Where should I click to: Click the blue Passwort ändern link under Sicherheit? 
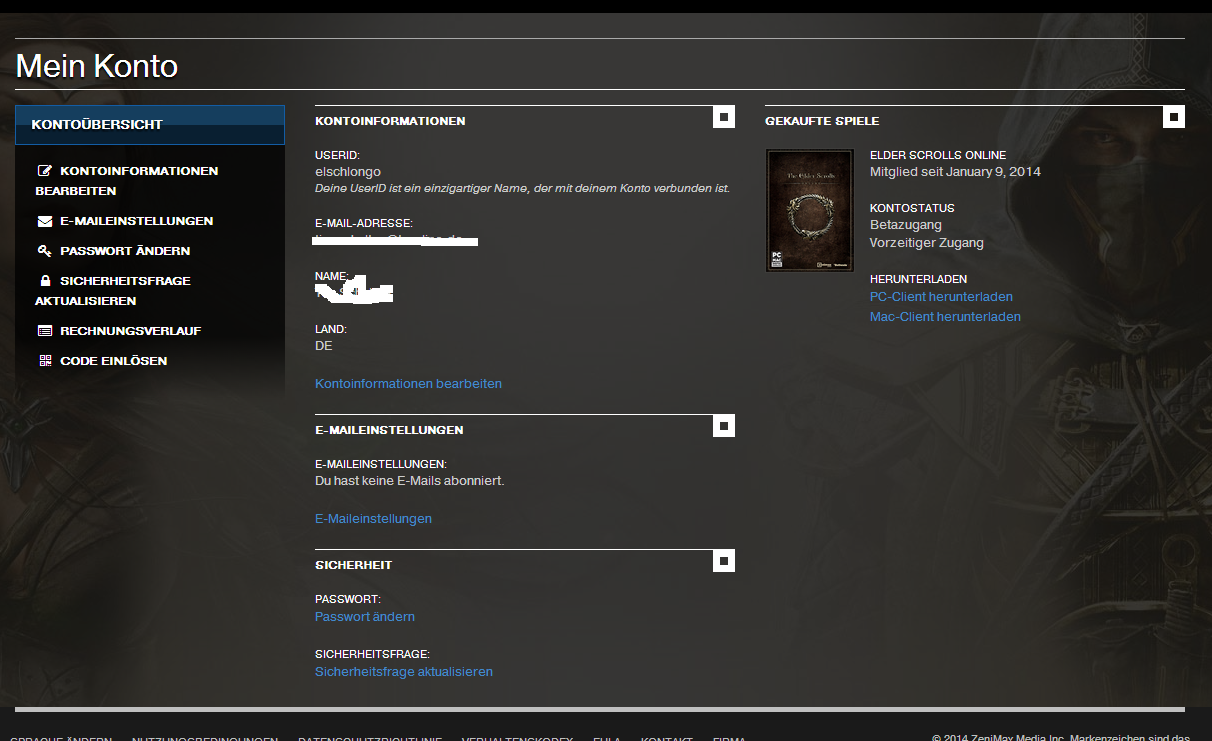[365, 617]
